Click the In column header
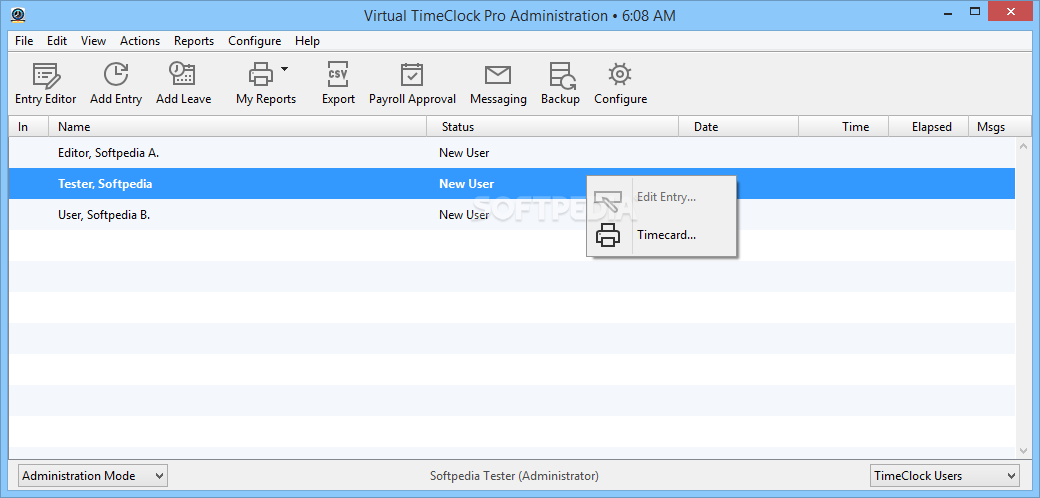Viewport: 1040px width, 498px height. pos(29,127)
